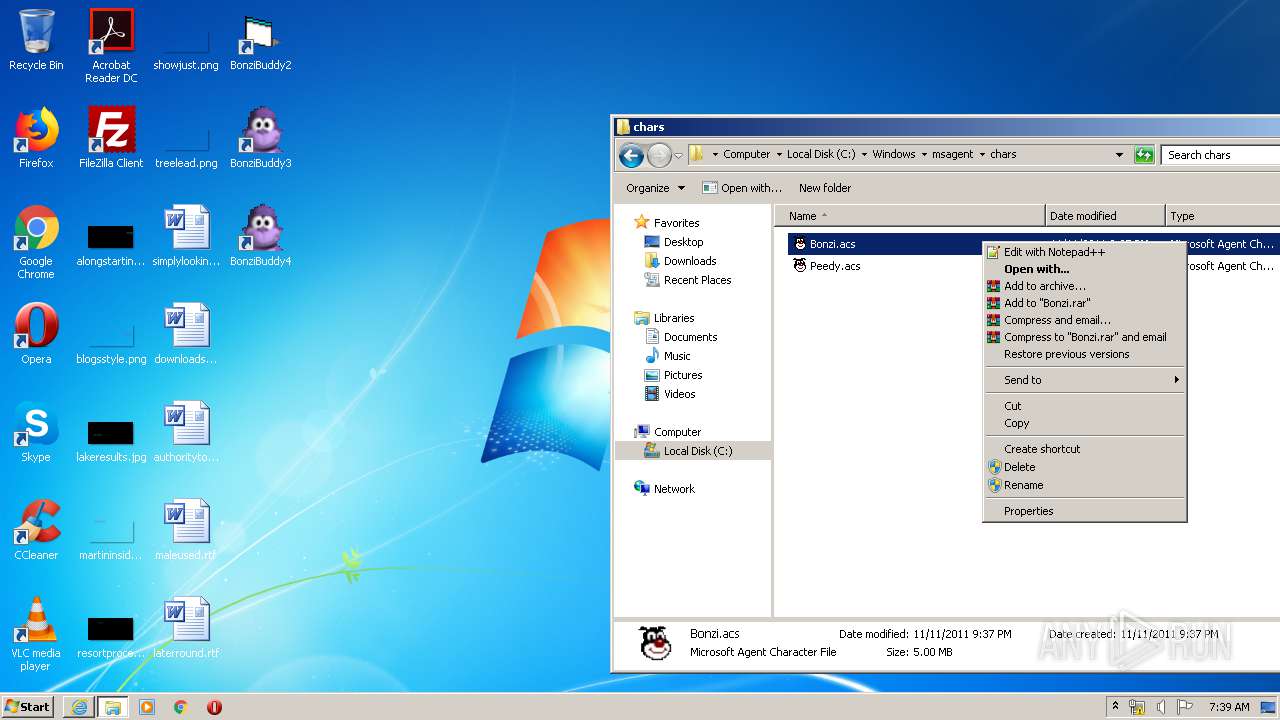
Task: Choose Compress and email... entry
Action: (x=1085, y=320)
